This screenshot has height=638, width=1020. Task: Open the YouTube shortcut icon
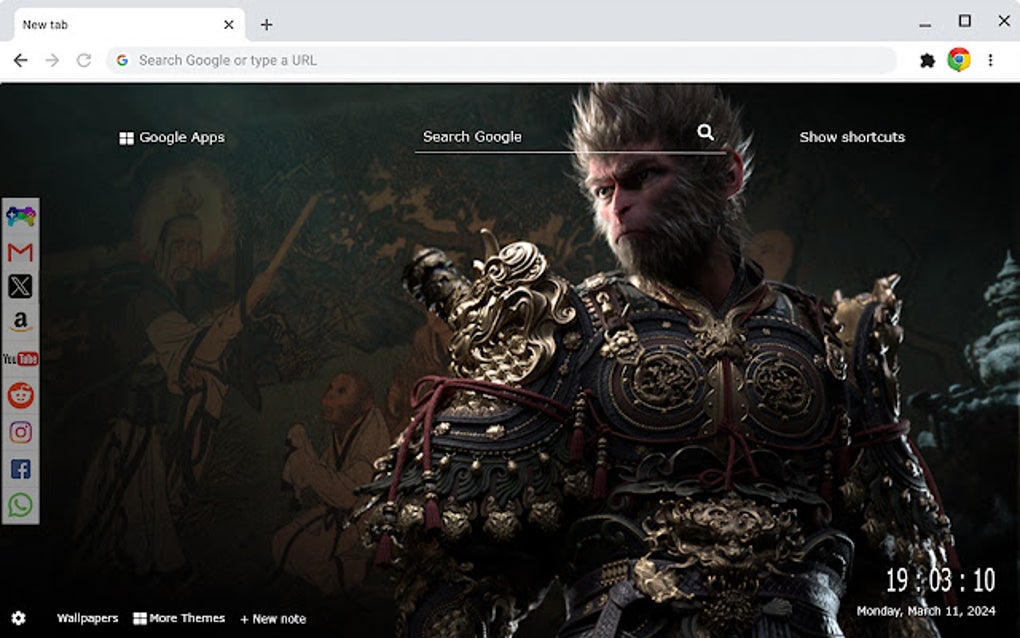21,358
